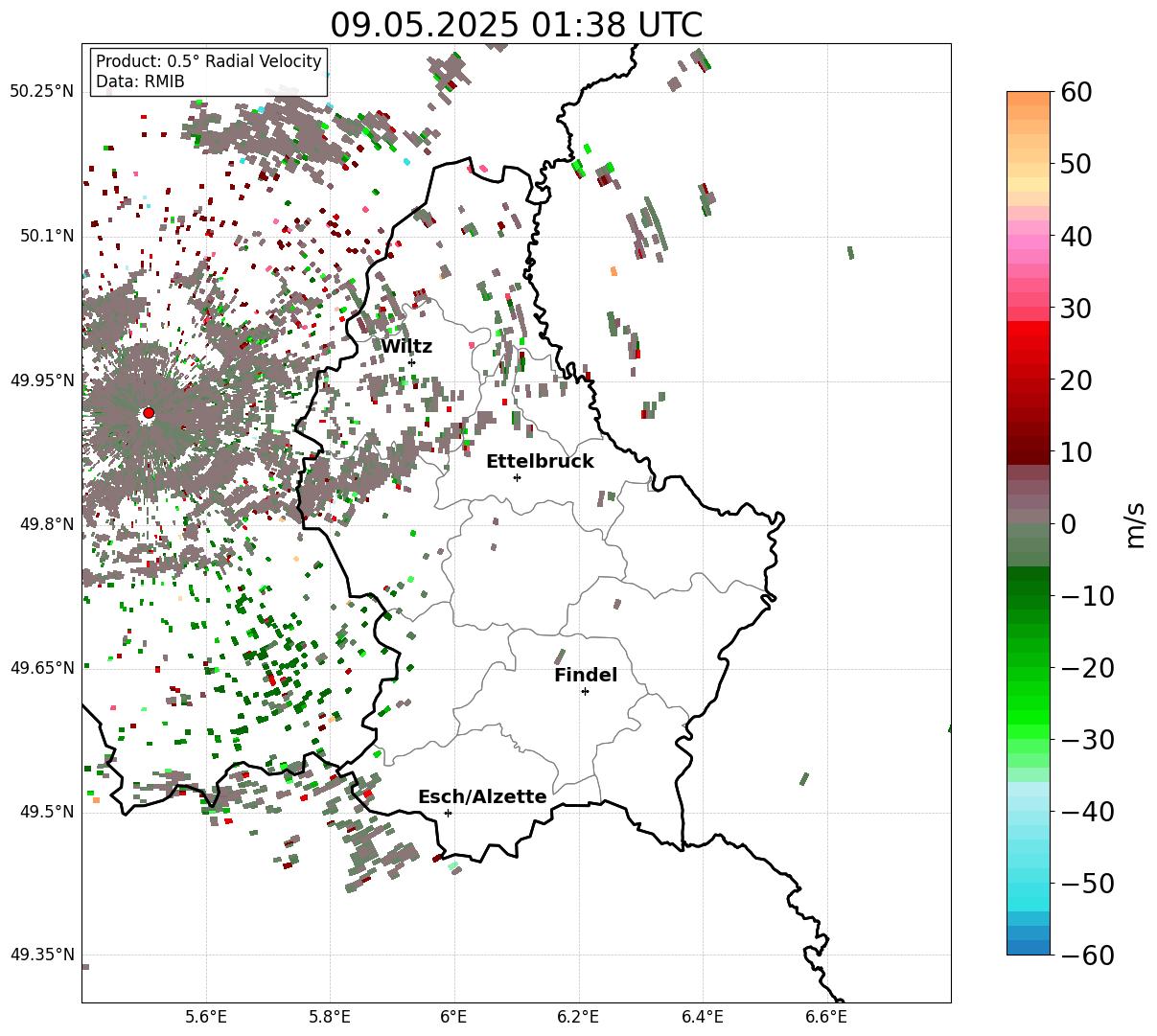The width and height of the screenshot is (1157, 1036).
Task: Click the −60 tick label on colorbar
Action: pos(1086,955)
